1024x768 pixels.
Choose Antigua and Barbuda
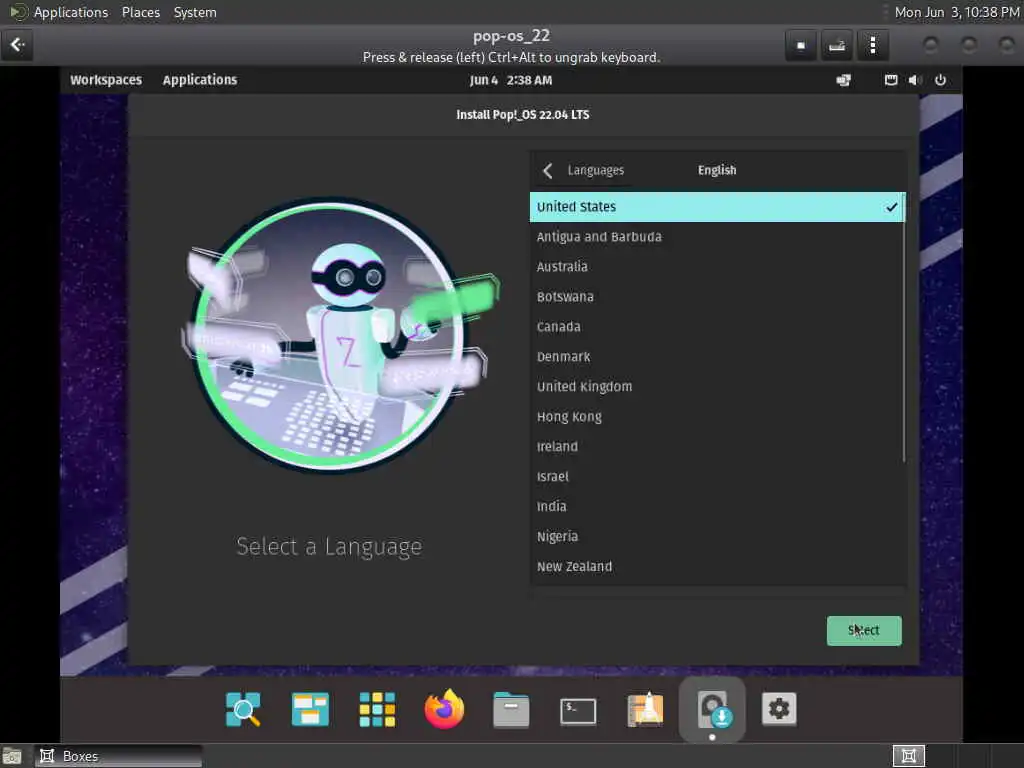717,236
